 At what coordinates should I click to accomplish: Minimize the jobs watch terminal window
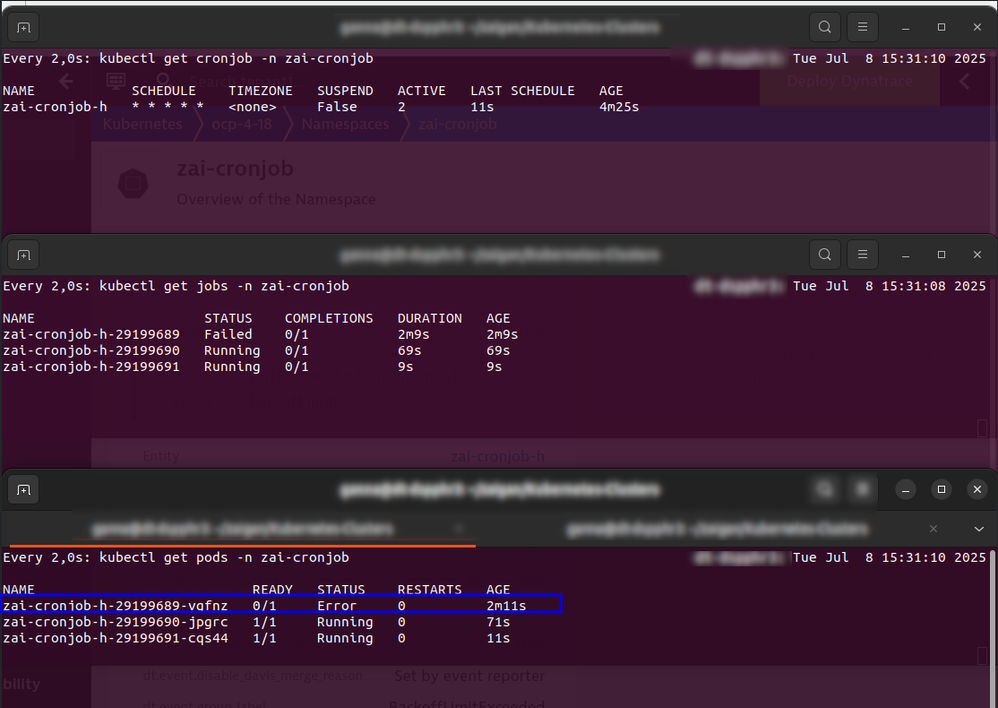(905, 255)
